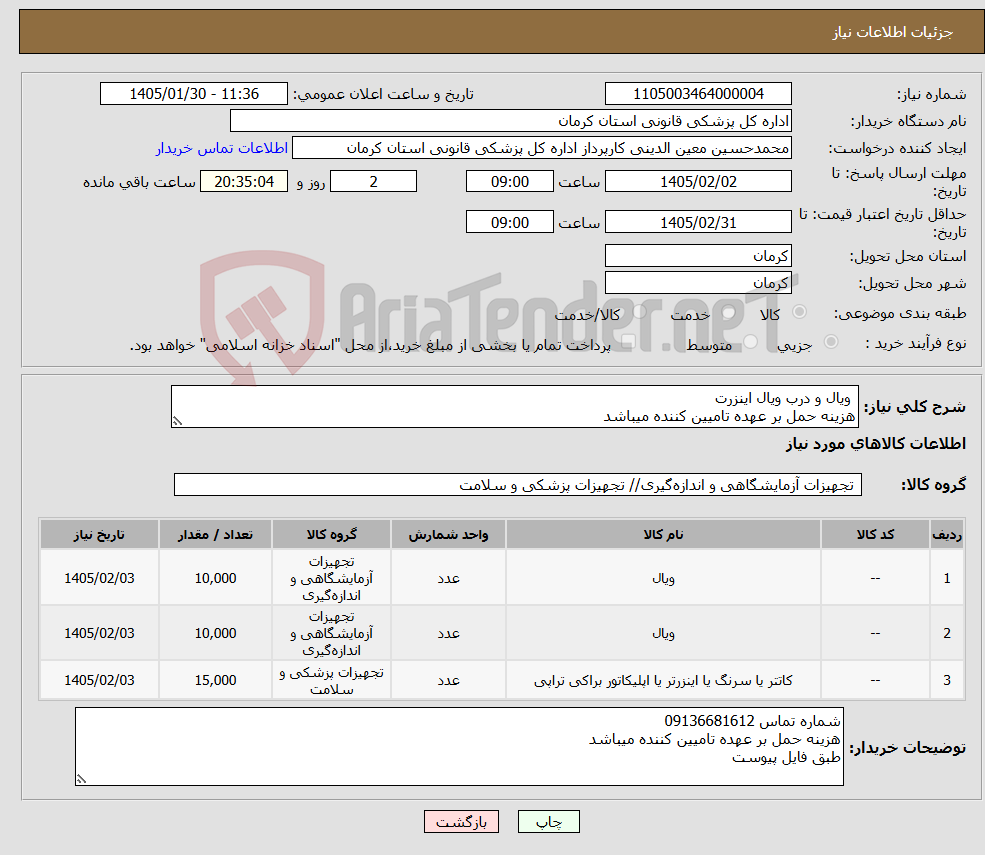Click the need number field 1105003464000004

coord(698,94)
